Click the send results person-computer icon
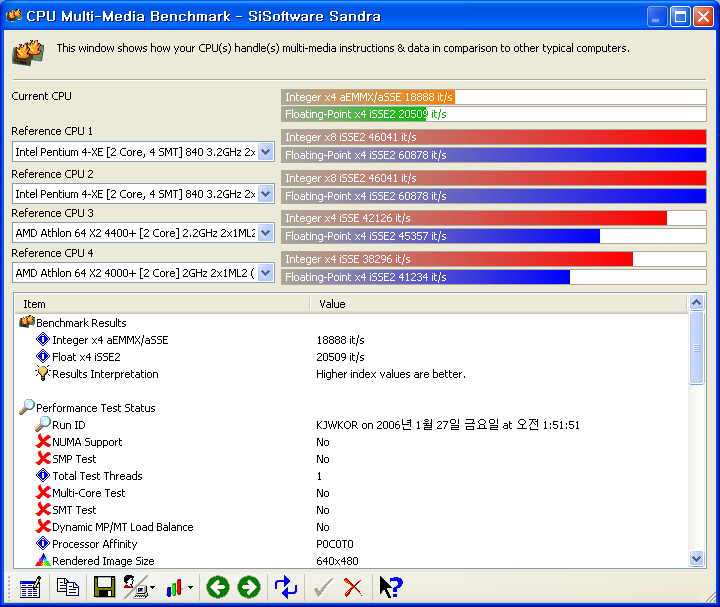 click(135, 587)
